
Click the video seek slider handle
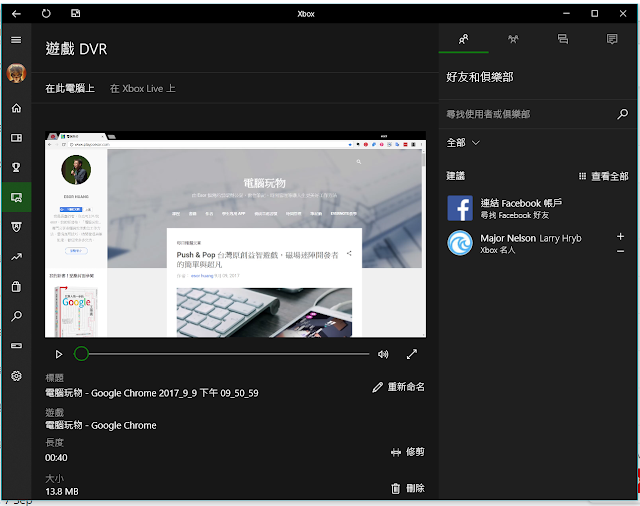tap(81, 354)
